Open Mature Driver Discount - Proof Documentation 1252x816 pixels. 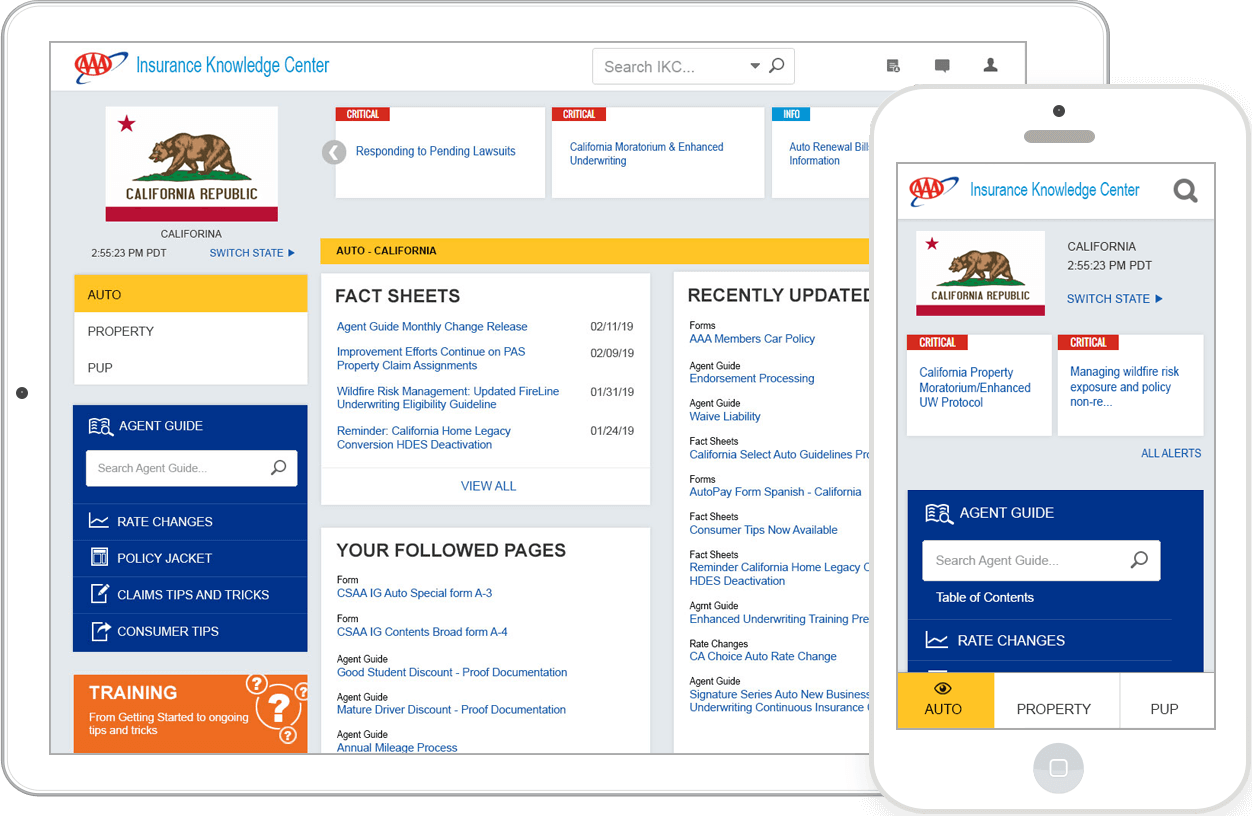point(451,710)
